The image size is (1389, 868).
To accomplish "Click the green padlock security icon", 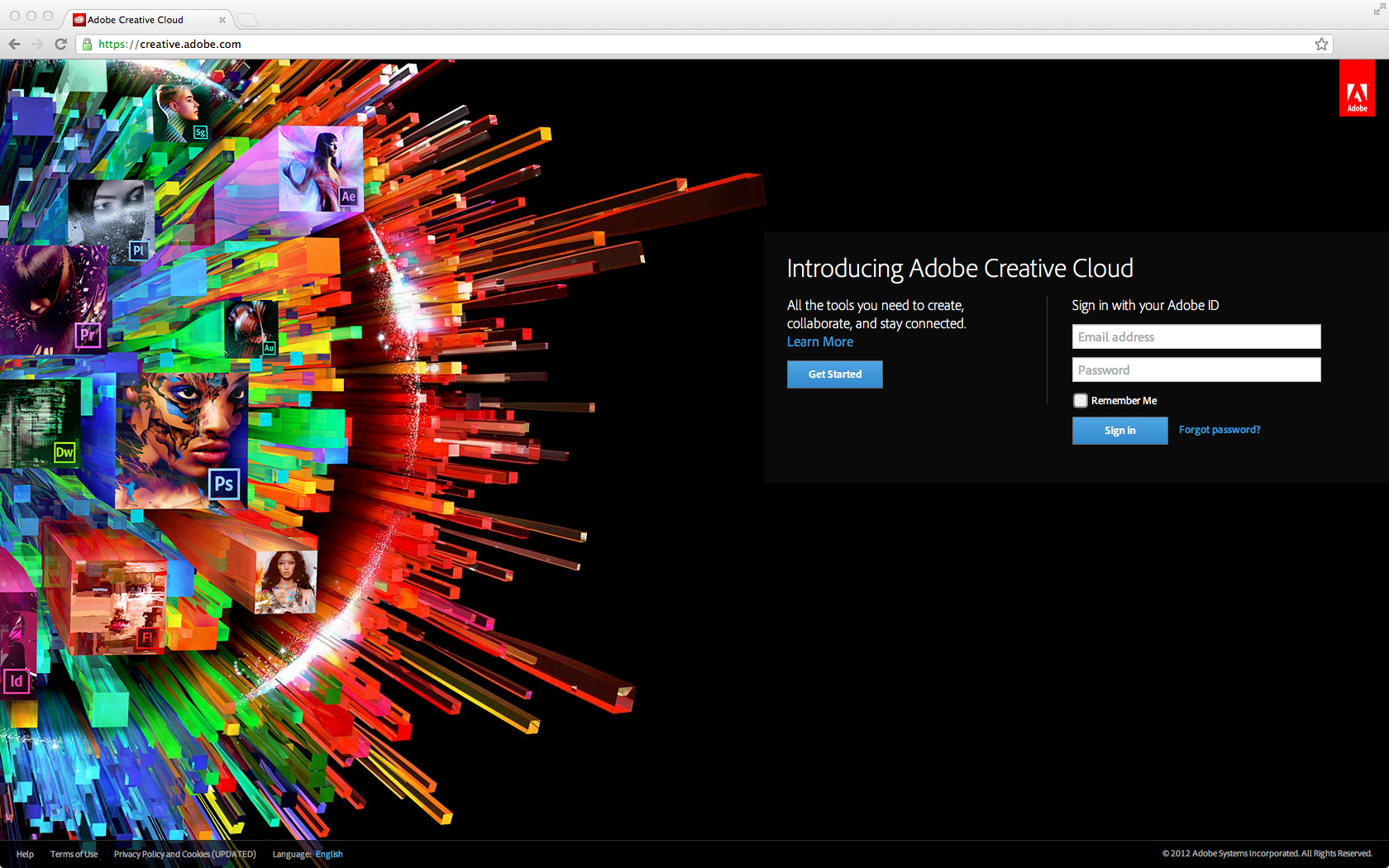I will click(x=87, y=44).
